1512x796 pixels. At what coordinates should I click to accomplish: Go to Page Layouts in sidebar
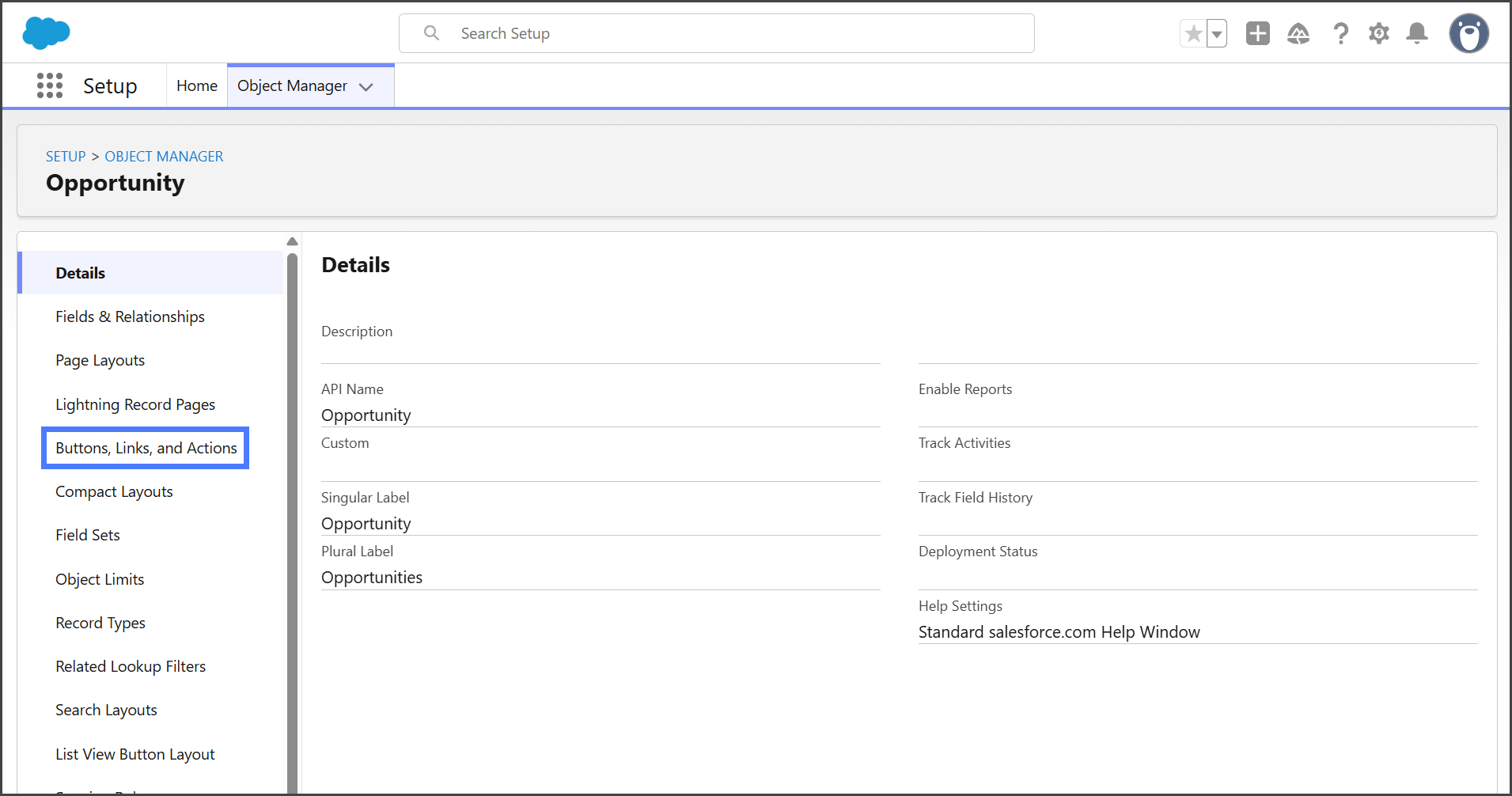pos(100,360)
